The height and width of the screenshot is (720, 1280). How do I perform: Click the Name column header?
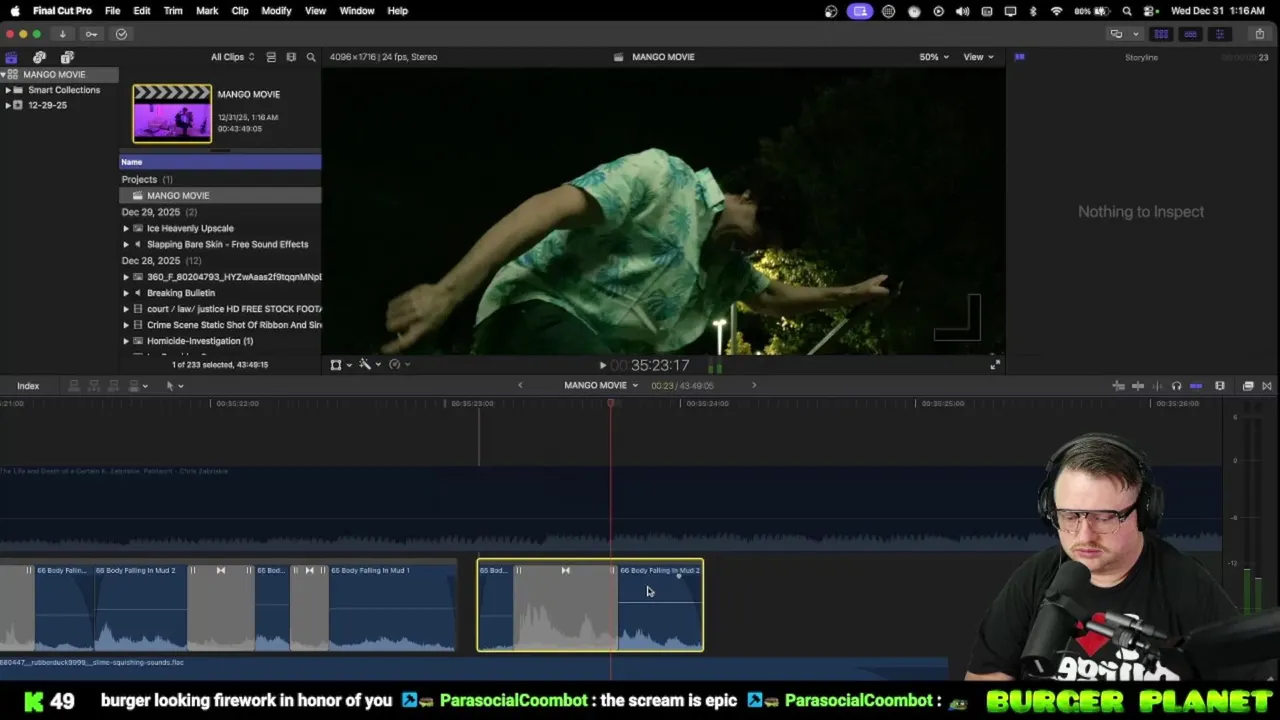pyautogui.click(x=220, y=162)
